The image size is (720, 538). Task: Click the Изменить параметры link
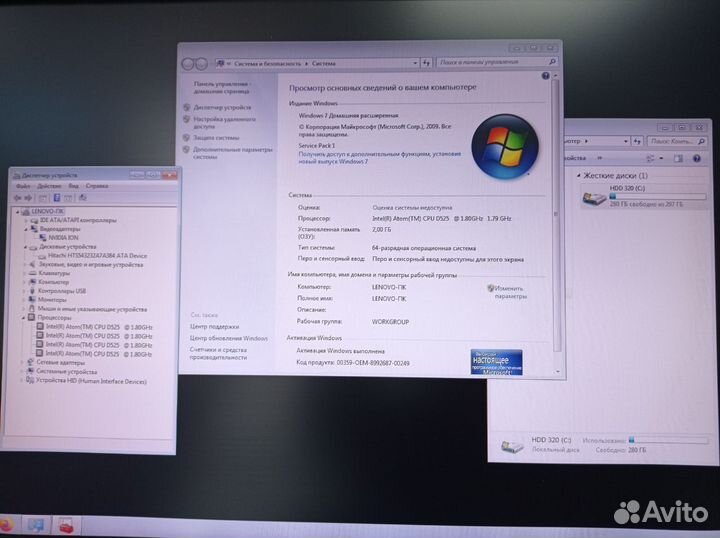click(510, 292)
